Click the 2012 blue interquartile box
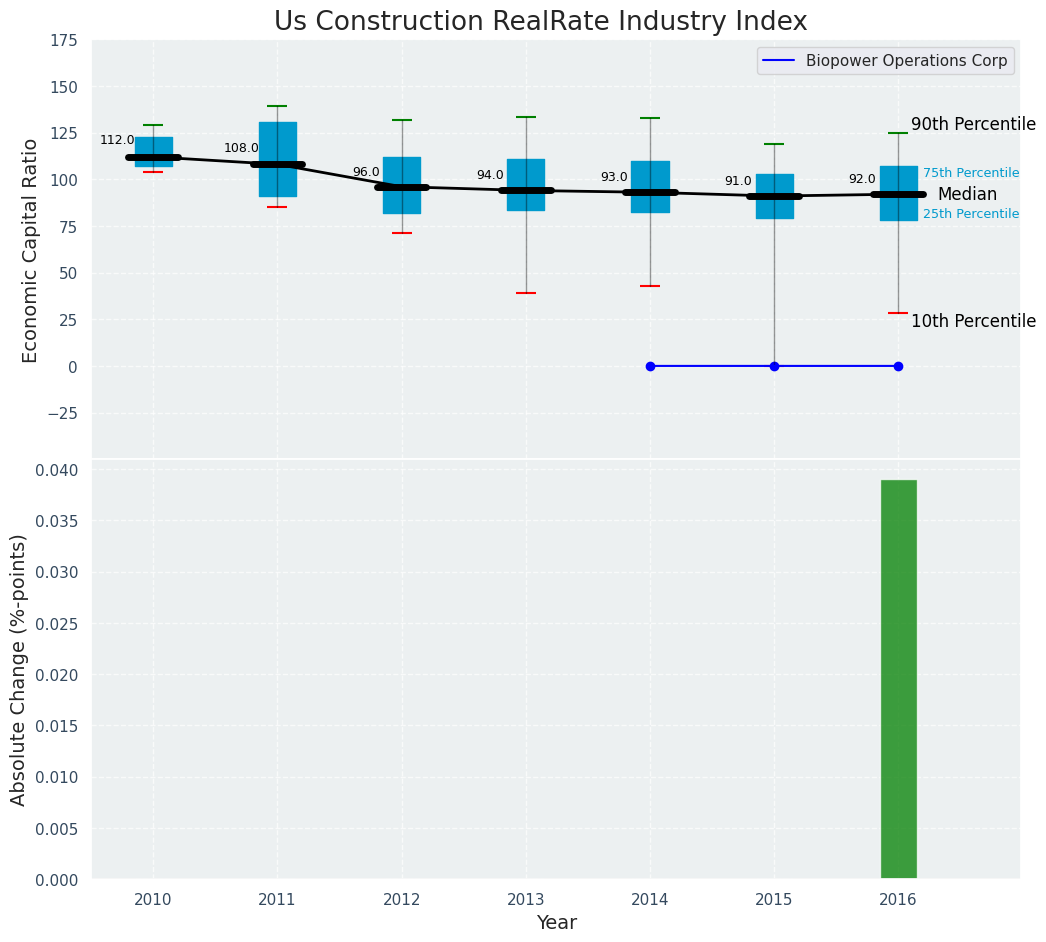Viewport: 1046px width, 942px height. [x=402, y=185]
